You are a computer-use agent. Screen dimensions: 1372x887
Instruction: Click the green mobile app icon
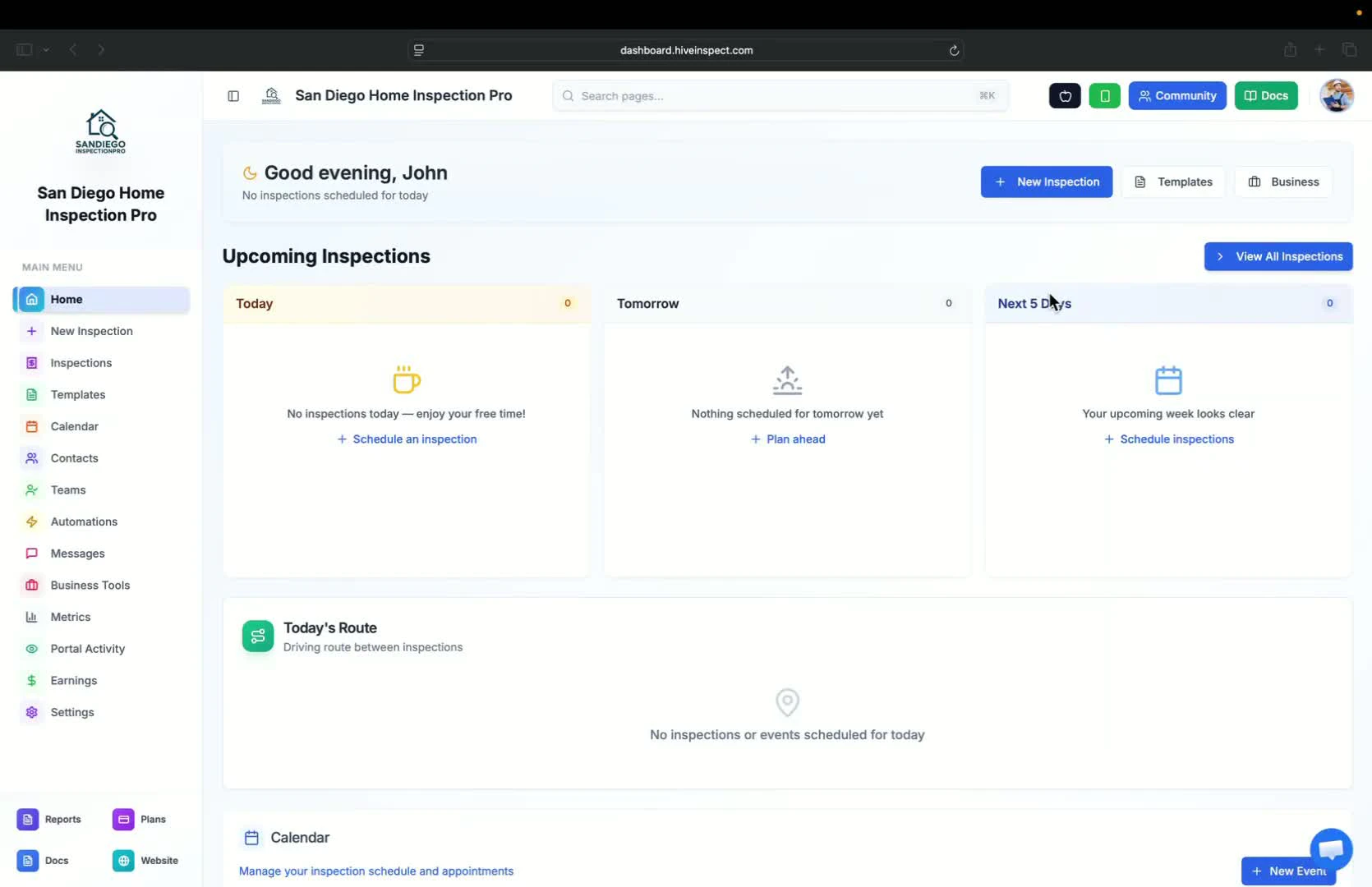(x=1104, y=95)
